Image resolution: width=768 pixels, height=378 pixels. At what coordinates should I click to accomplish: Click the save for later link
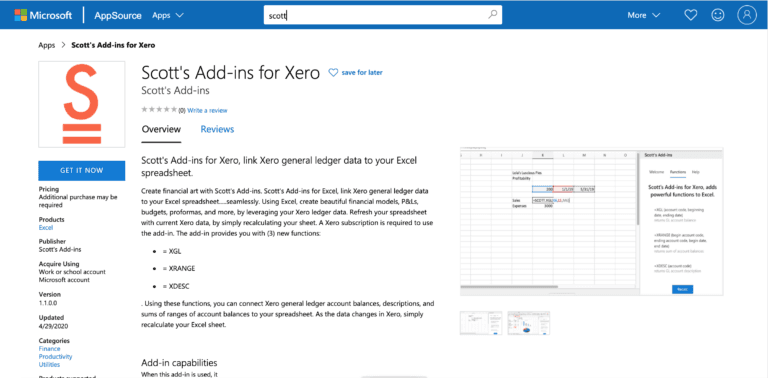tap(362, 72)
